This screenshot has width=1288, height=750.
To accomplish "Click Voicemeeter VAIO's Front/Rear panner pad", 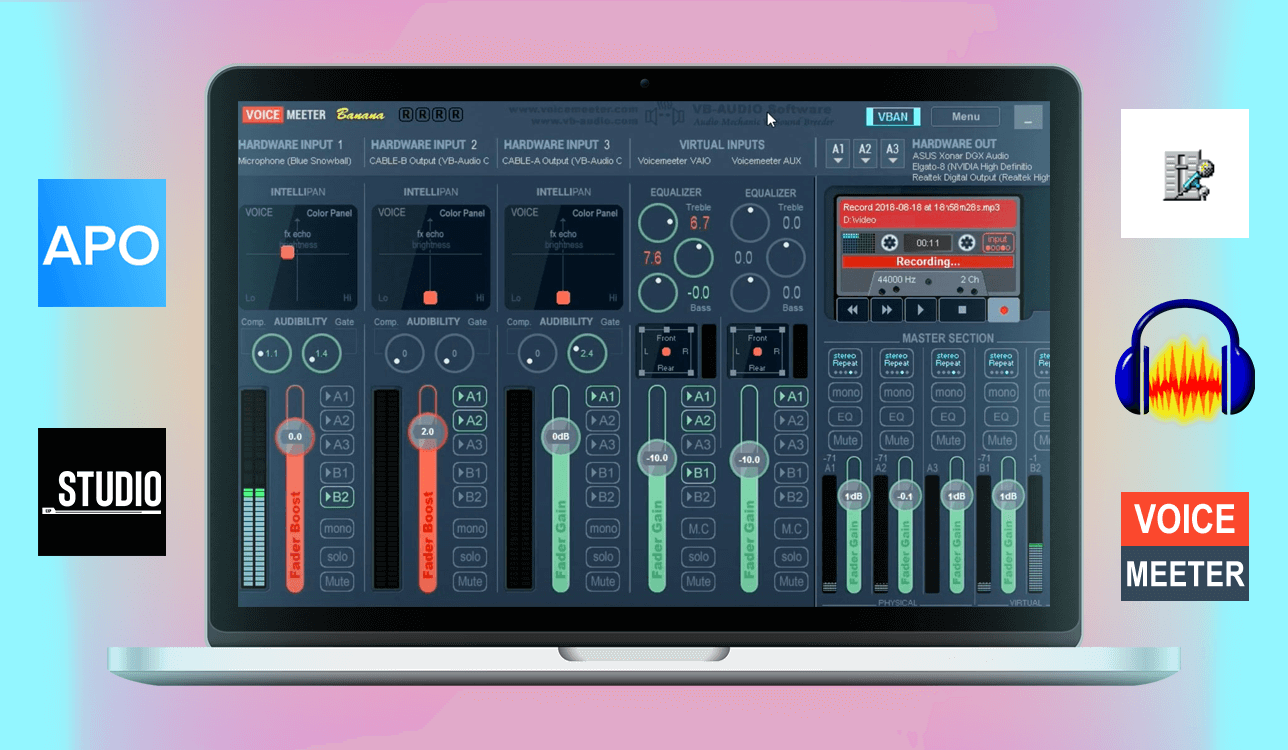I will (x=667, y=351).
